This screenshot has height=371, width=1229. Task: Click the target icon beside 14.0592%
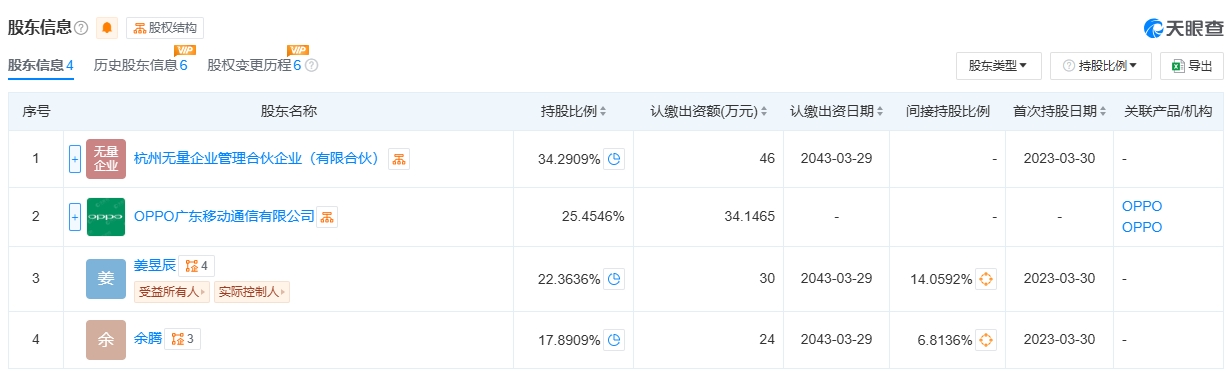986,279
